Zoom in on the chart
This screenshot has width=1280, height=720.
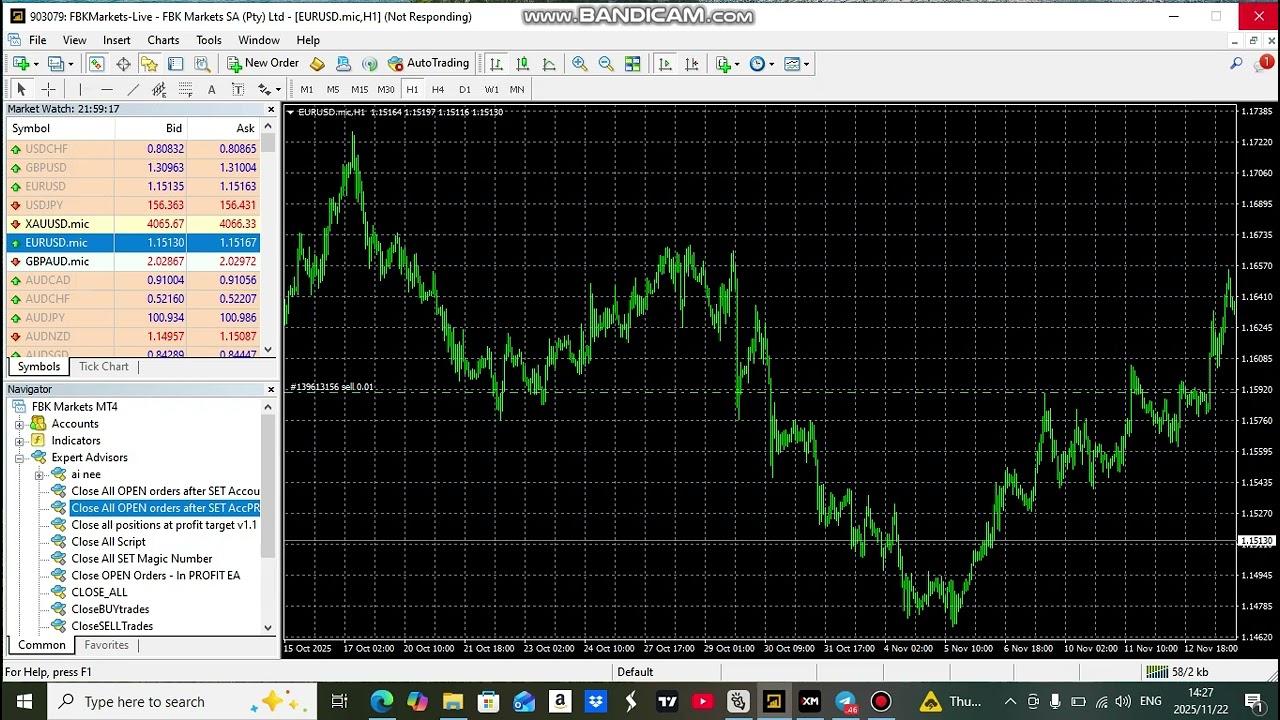pos(579,64)
